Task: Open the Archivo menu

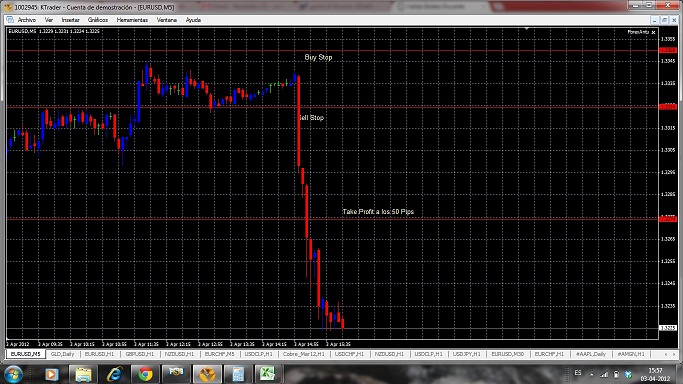Action: click(27, 20)
